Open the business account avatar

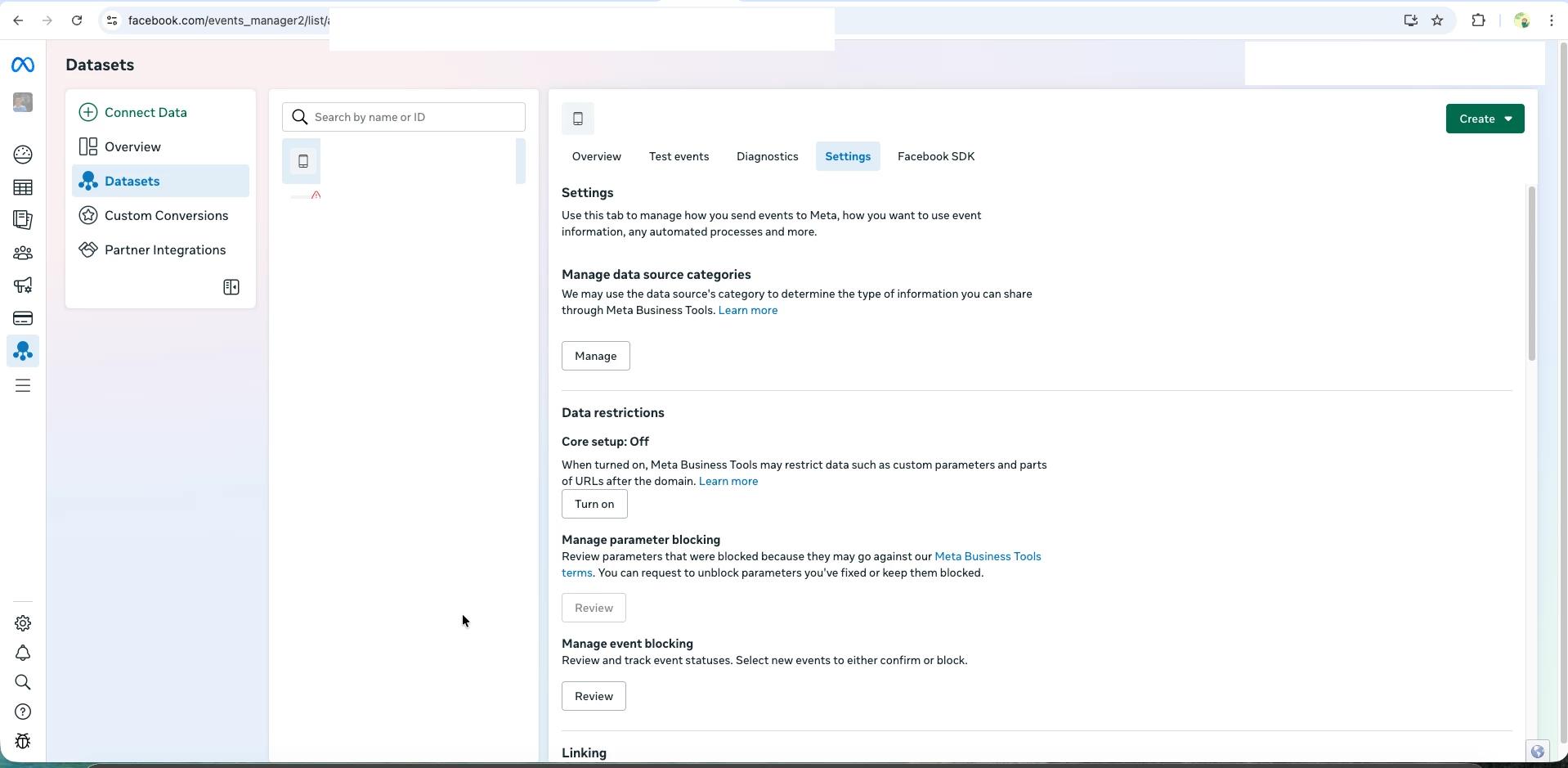tap(23, 102)
